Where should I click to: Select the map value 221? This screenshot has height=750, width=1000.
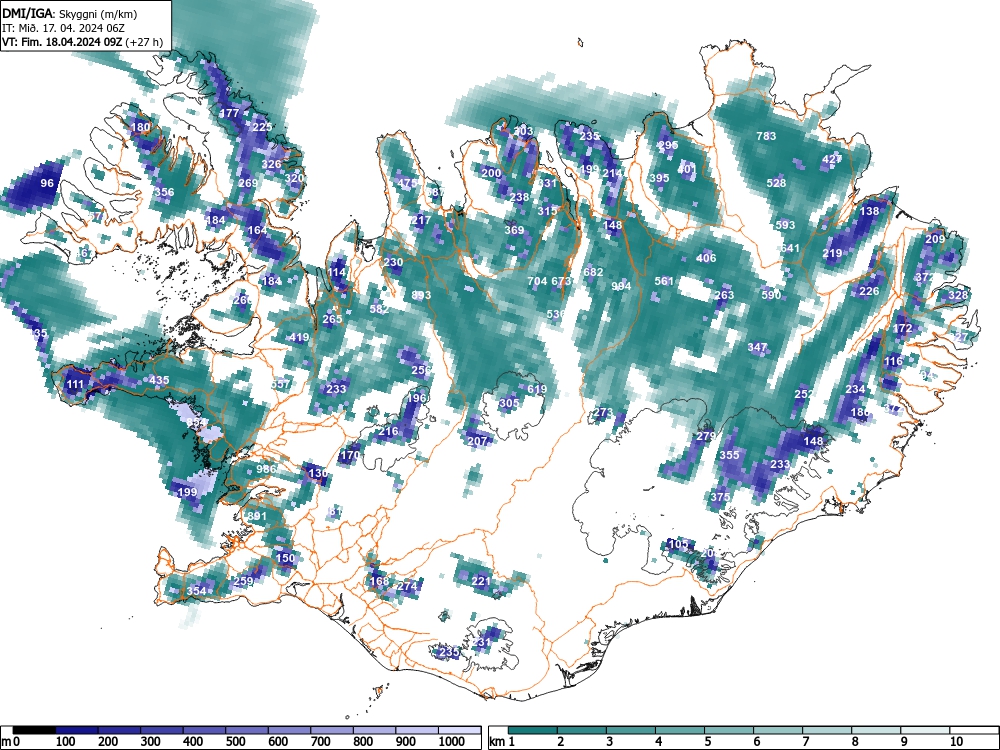[x=481, y=582]
